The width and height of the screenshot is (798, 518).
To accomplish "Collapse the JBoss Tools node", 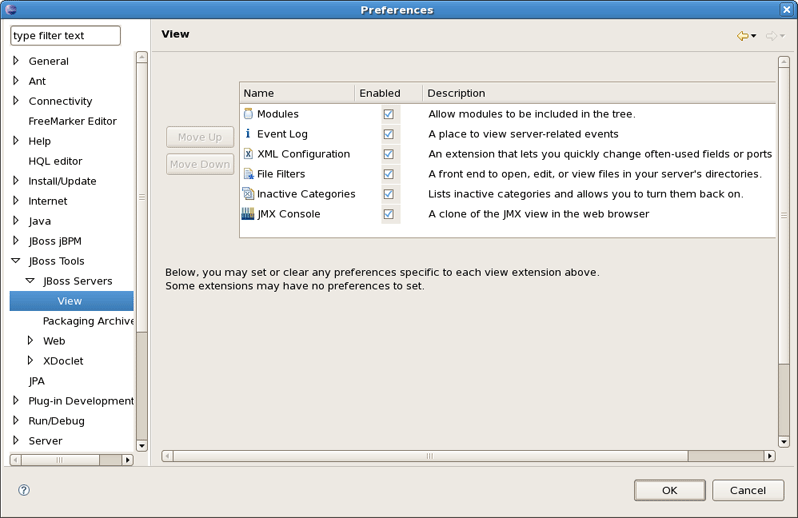I will point(16,261).
